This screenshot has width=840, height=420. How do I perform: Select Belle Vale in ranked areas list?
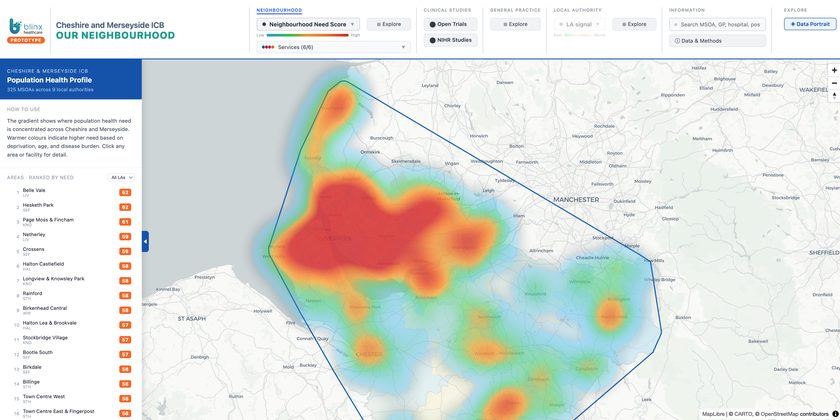[x=71, y=192]
